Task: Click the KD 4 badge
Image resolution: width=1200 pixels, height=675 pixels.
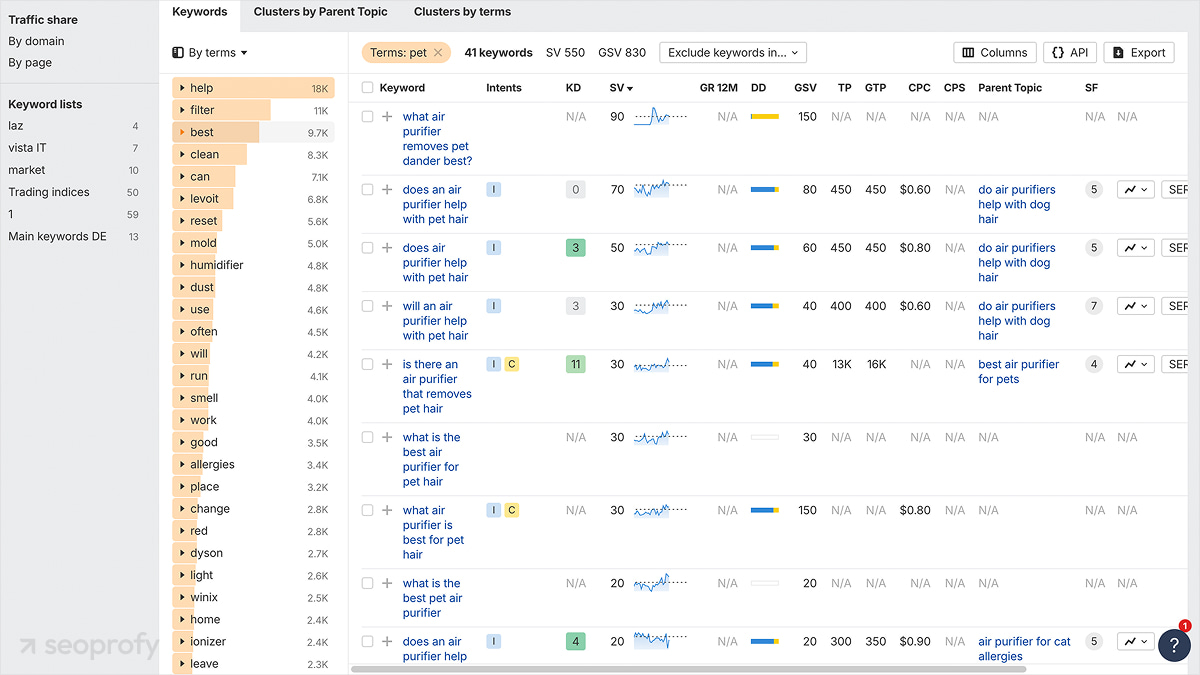Action: point(575,641)
